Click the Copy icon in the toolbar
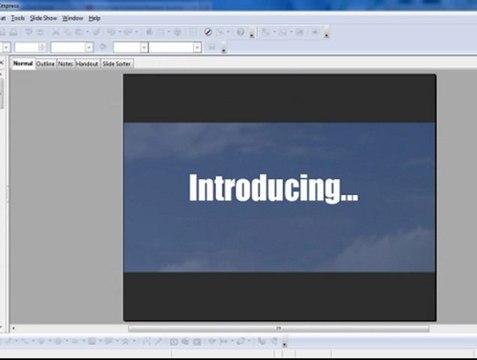Screen dimensions: 477x360 point(68,32)
